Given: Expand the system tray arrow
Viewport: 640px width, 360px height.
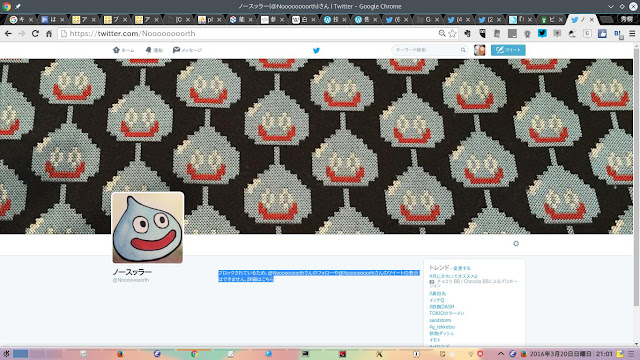Looking at the screenshot, I should [501, 354].
